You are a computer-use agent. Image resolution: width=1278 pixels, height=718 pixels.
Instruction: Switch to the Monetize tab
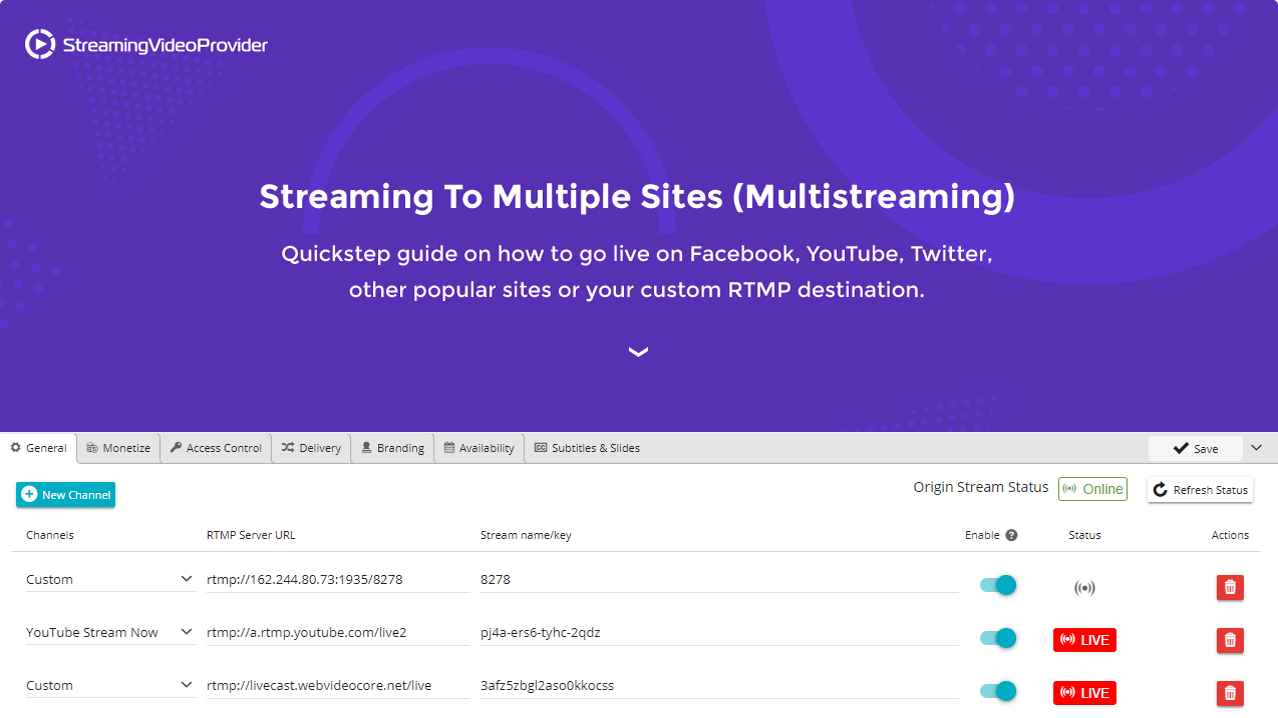pos(118,448)
